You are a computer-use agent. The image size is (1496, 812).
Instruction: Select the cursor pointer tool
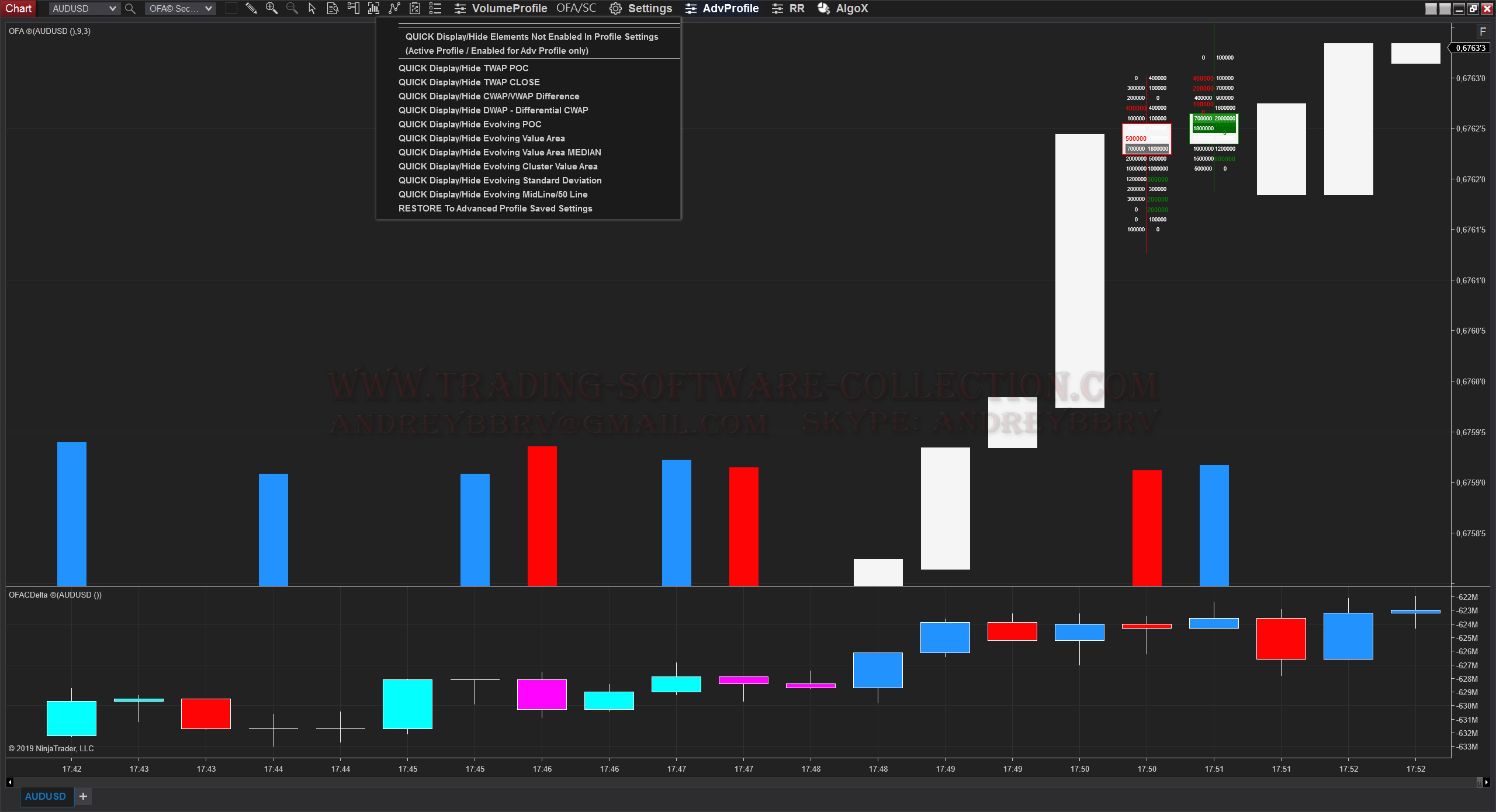click(312, 8)
